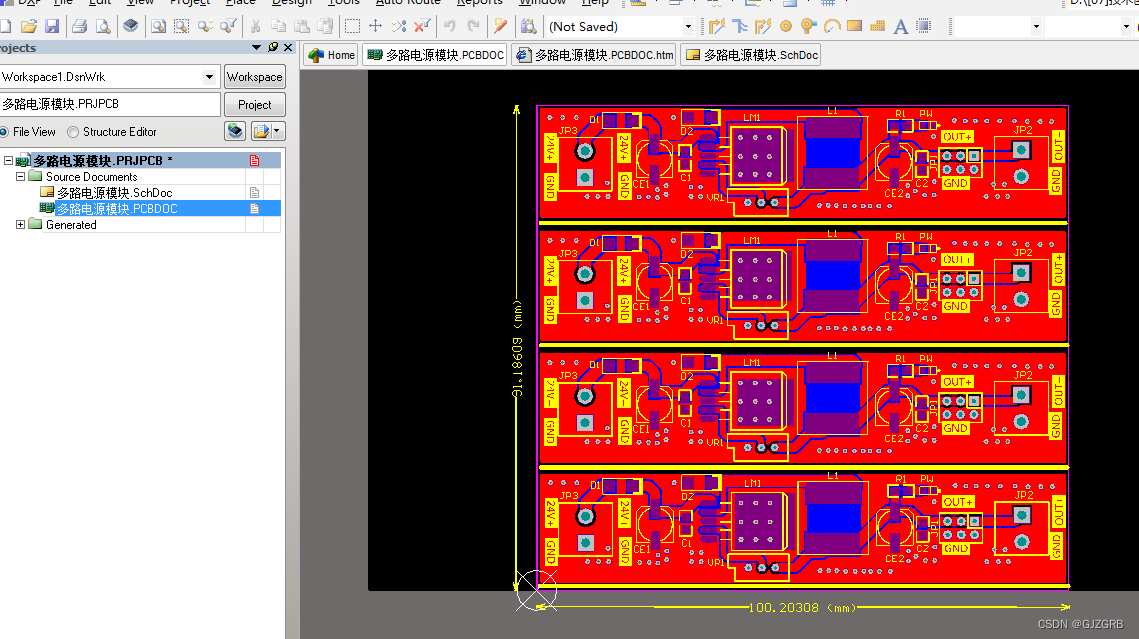
Task: Deselect all objects icon
Action: tap(399, 27)
